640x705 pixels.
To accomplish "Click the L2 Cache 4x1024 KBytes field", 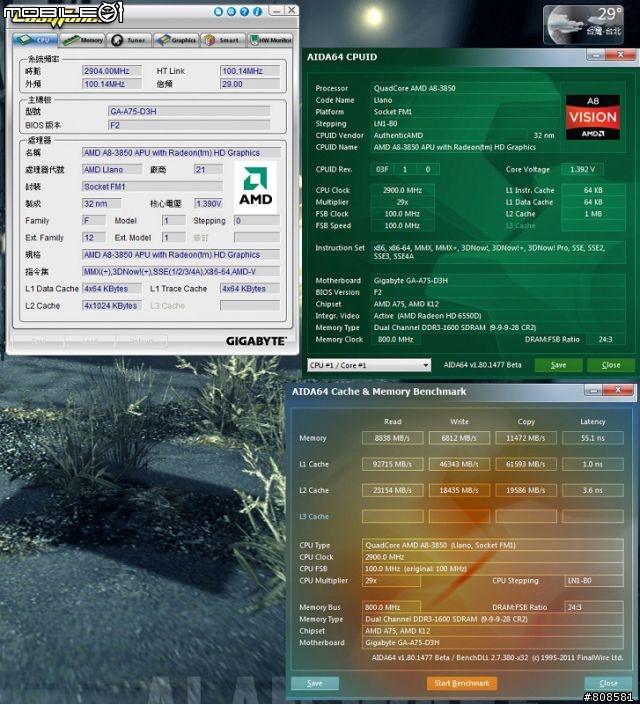I will pos(112,306).
